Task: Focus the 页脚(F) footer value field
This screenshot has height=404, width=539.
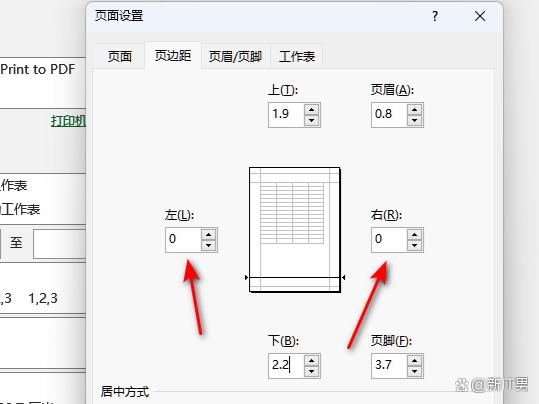Action: (389, 366)
